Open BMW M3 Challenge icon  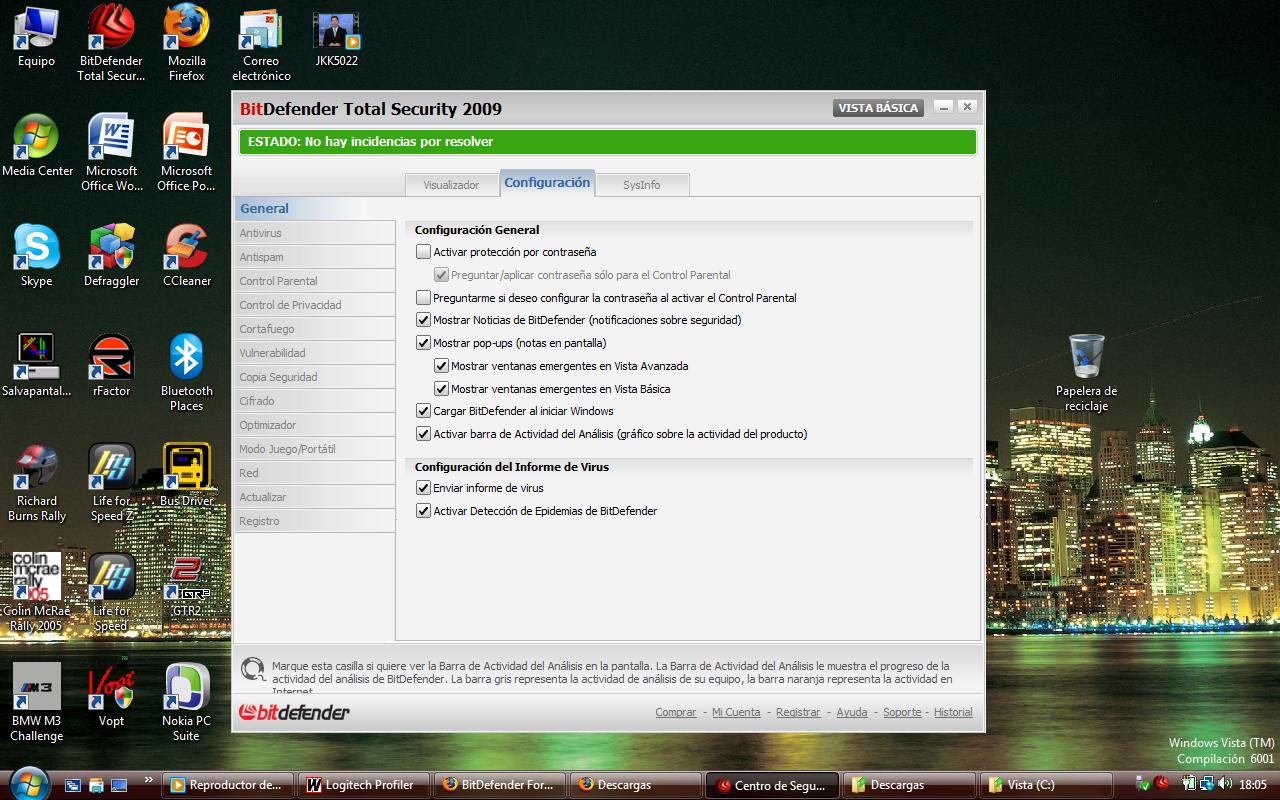coord(37,702)
